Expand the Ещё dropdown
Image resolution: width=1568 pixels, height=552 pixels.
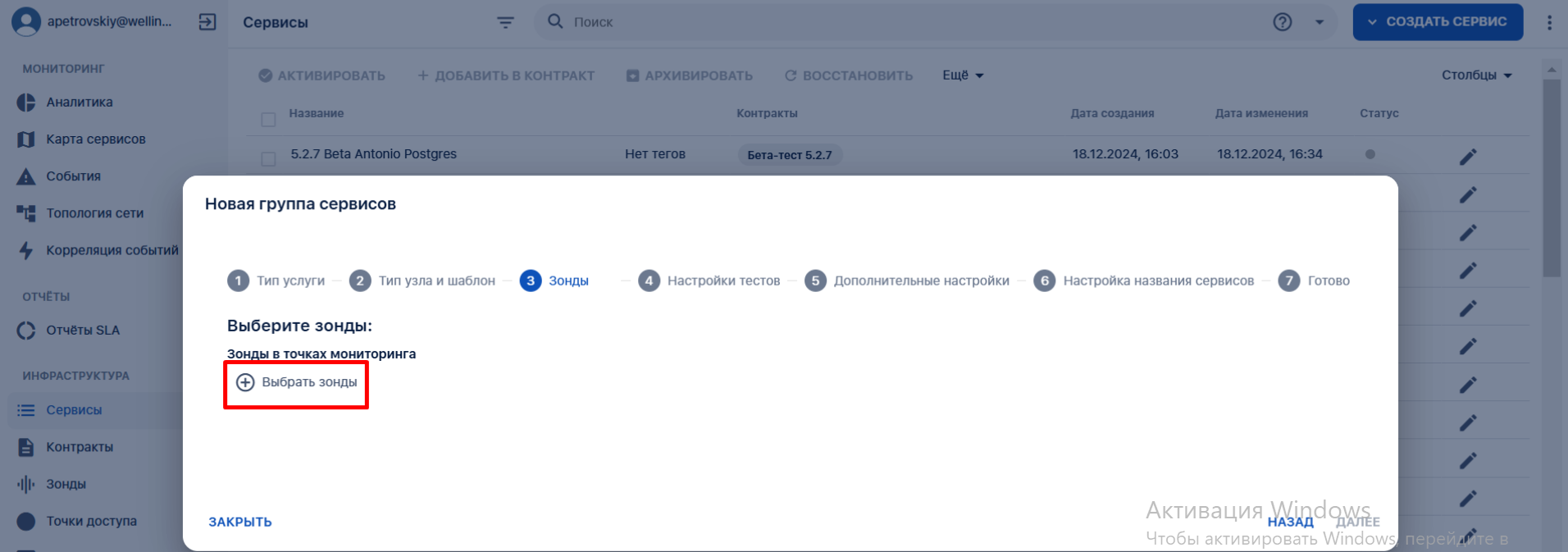963,75
